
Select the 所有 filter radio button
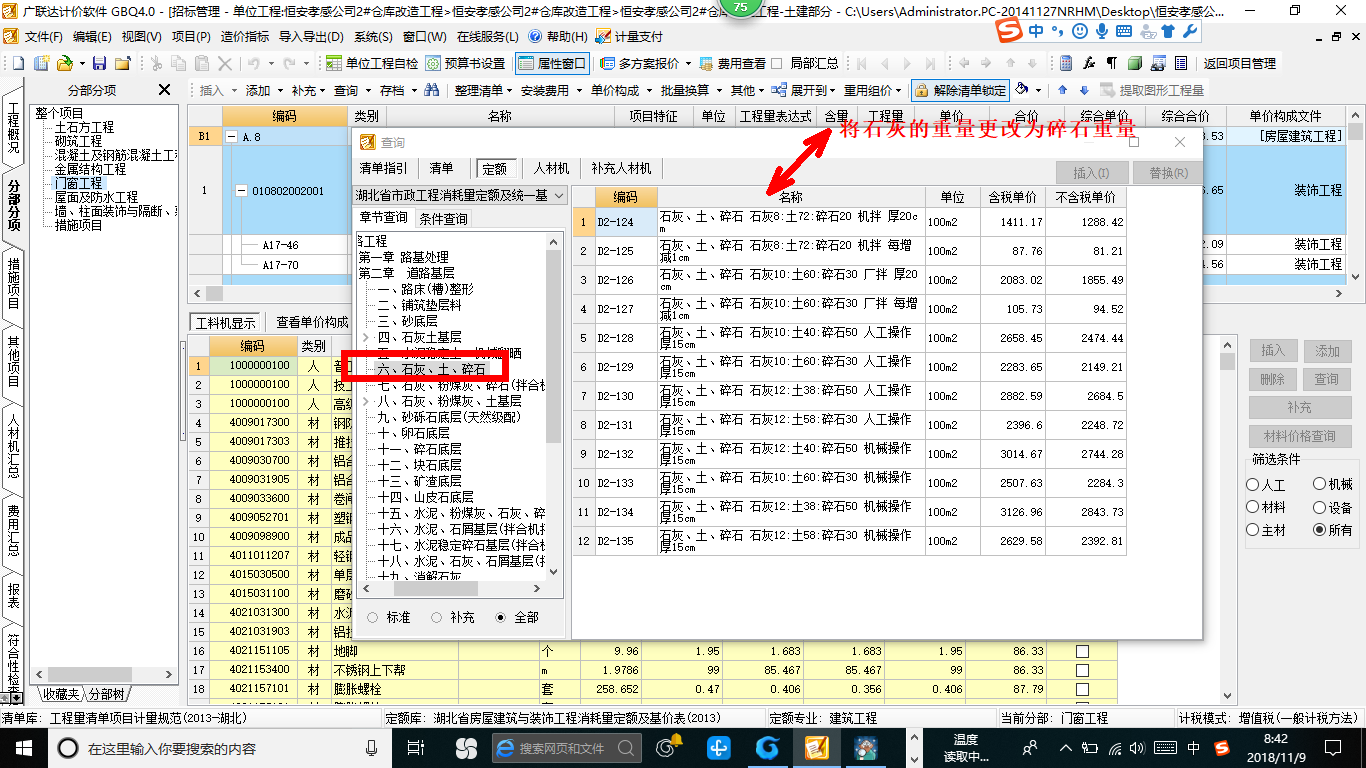(x=1320, y=530)
